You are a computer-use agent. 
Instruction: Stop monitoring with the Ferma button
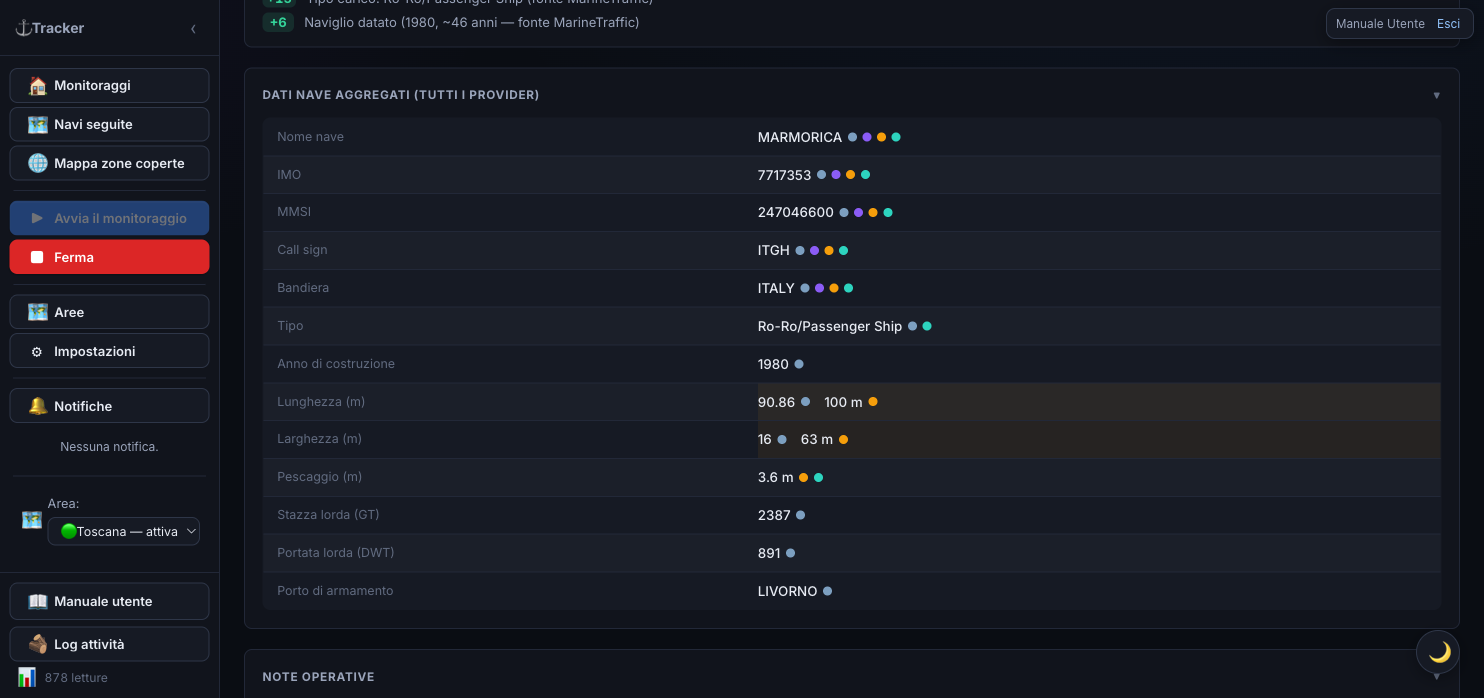pos(110,257)
